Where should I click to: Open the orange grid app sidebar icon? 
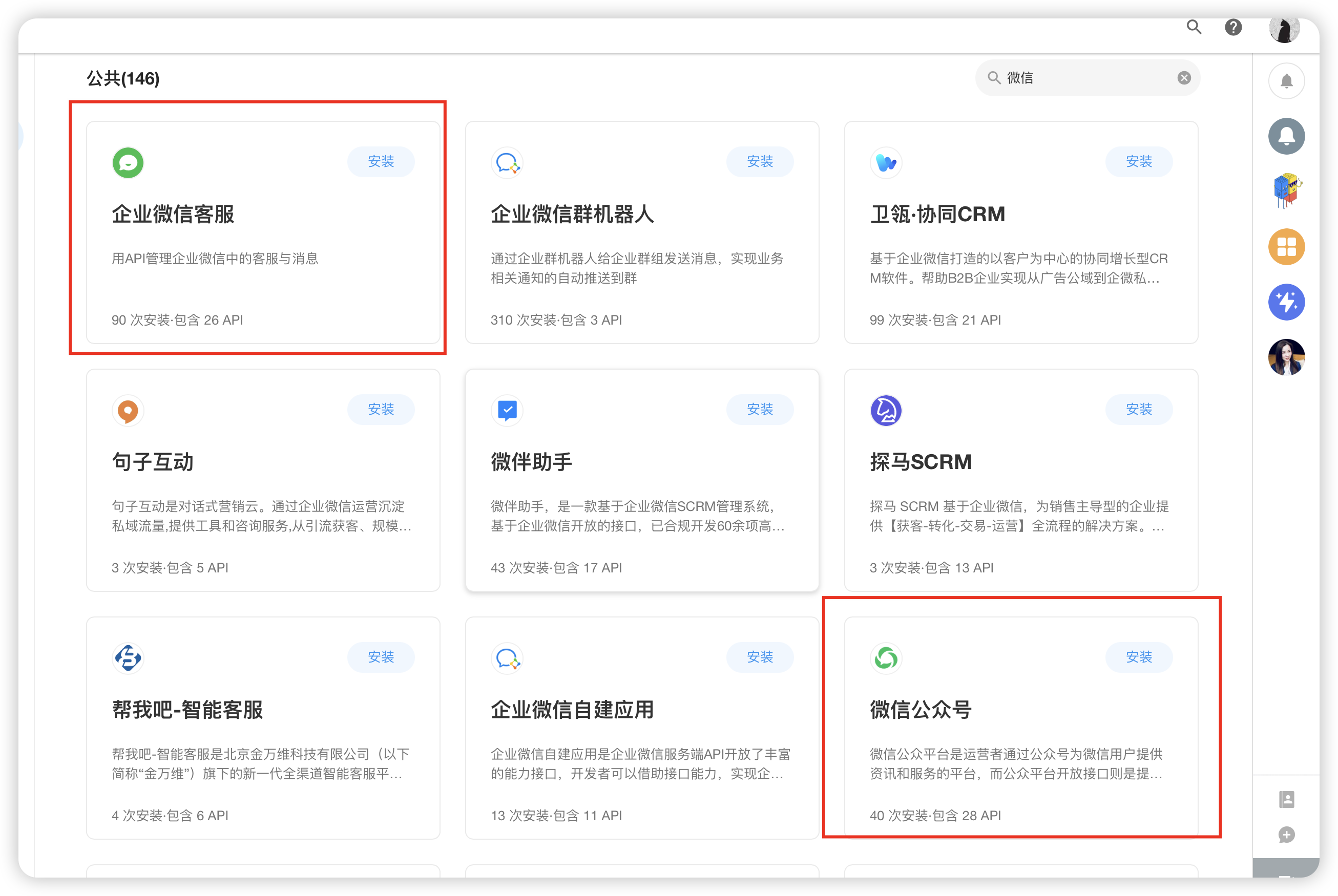(1286, 247)
